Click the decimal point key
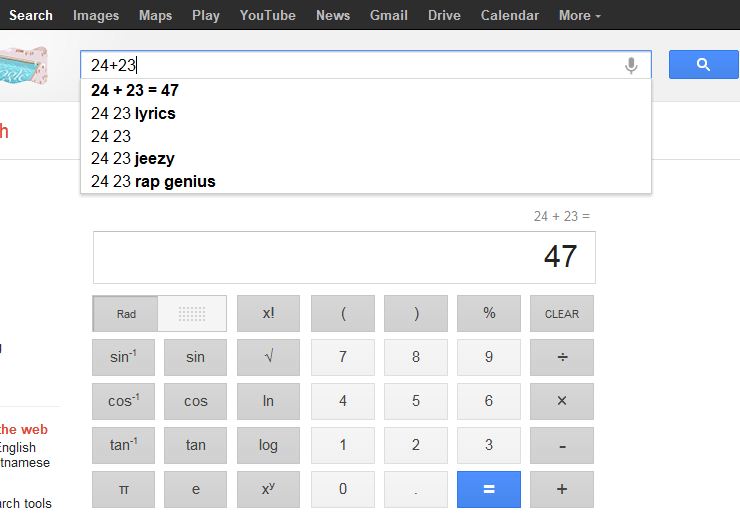This screenshot has width=740, height=515. (416, 489)
